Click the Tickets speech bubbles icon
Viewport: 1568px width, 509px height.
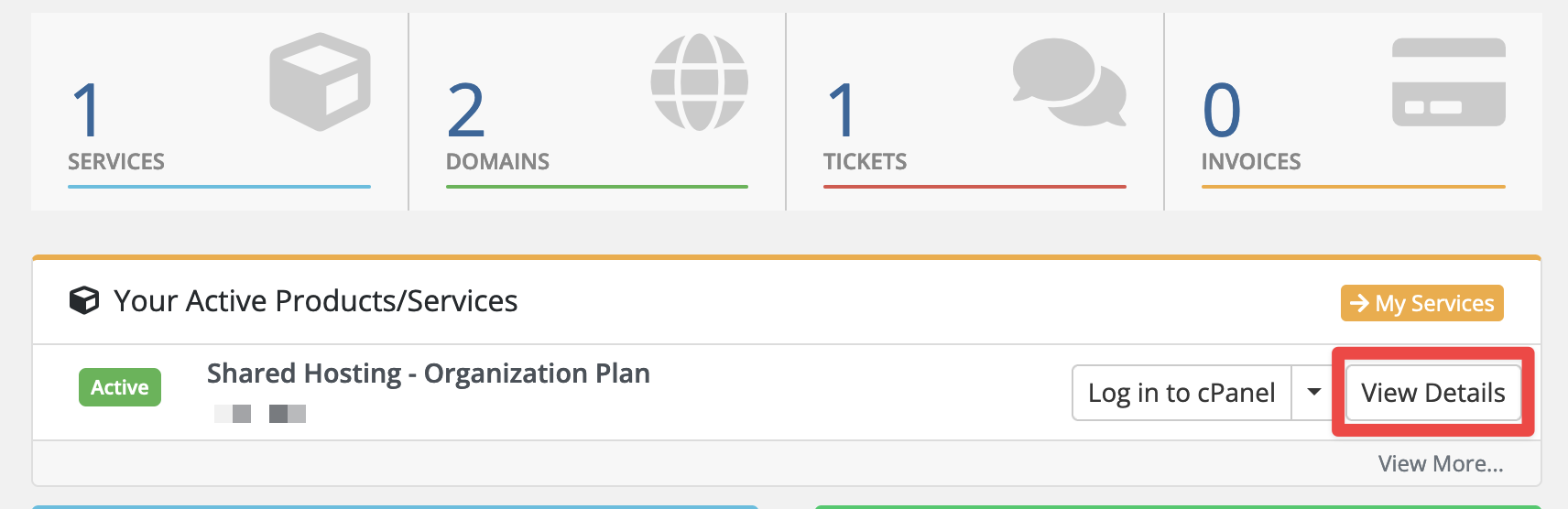[x=1070, y=81]
